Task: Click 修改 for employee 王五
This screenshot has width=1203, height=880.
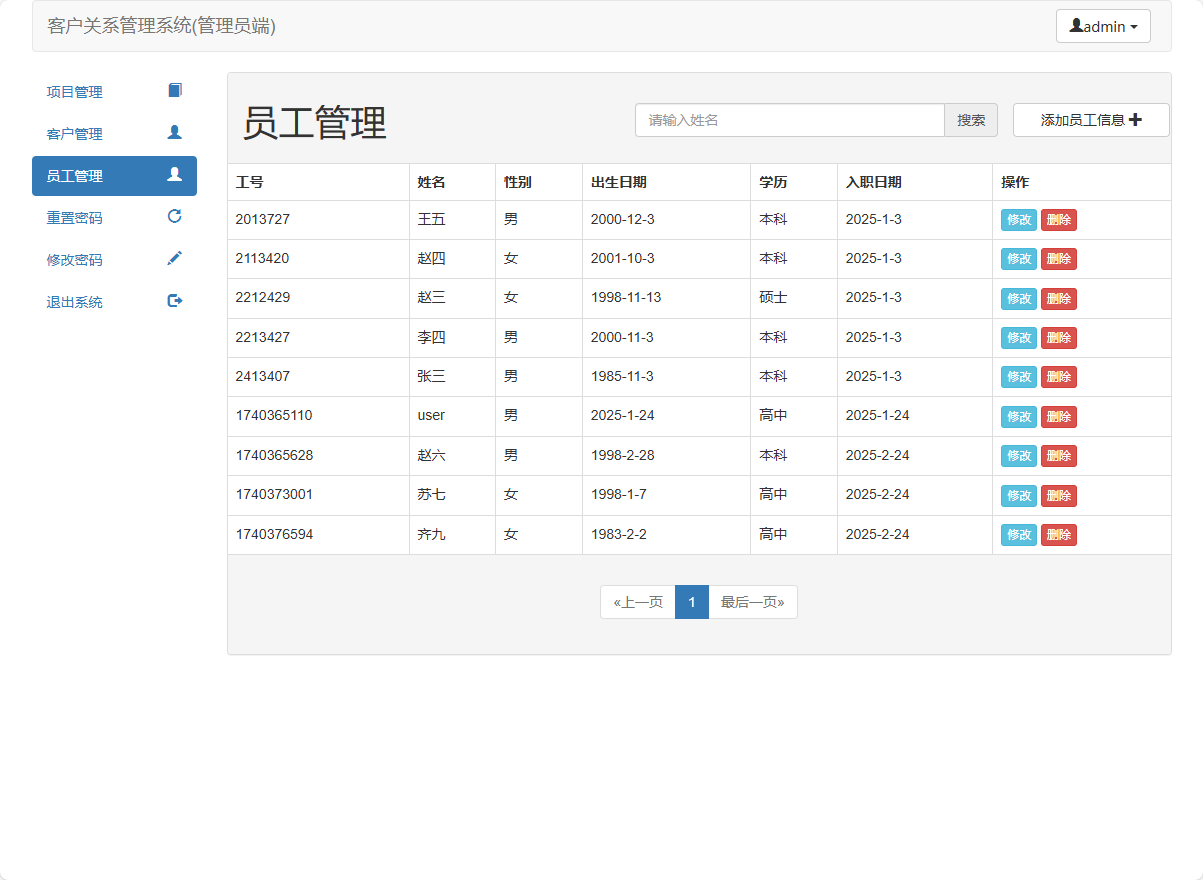Action: click(1018, 219)
